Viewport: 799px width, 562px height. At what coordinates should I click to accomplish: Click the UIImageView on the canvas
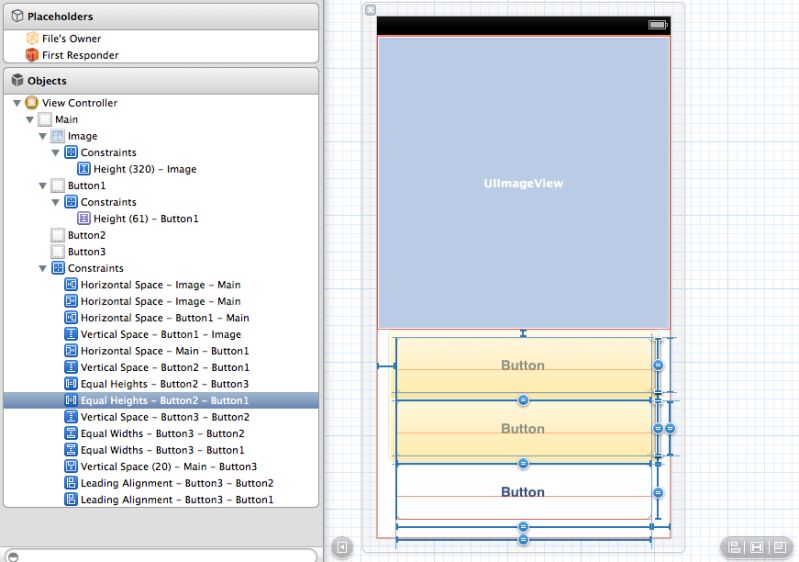tap(523, 183)
